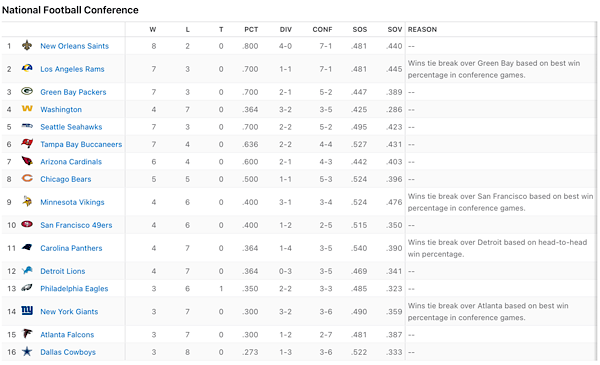Click the SOS column header
Screen dimensions: 600x365
coord(360,29)
